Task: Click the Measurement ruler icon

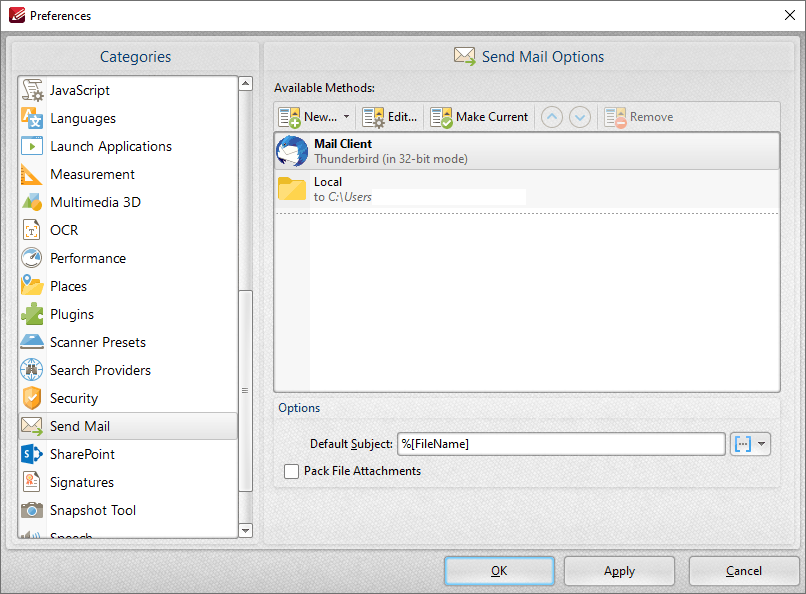Action: (x=32, y=174)
